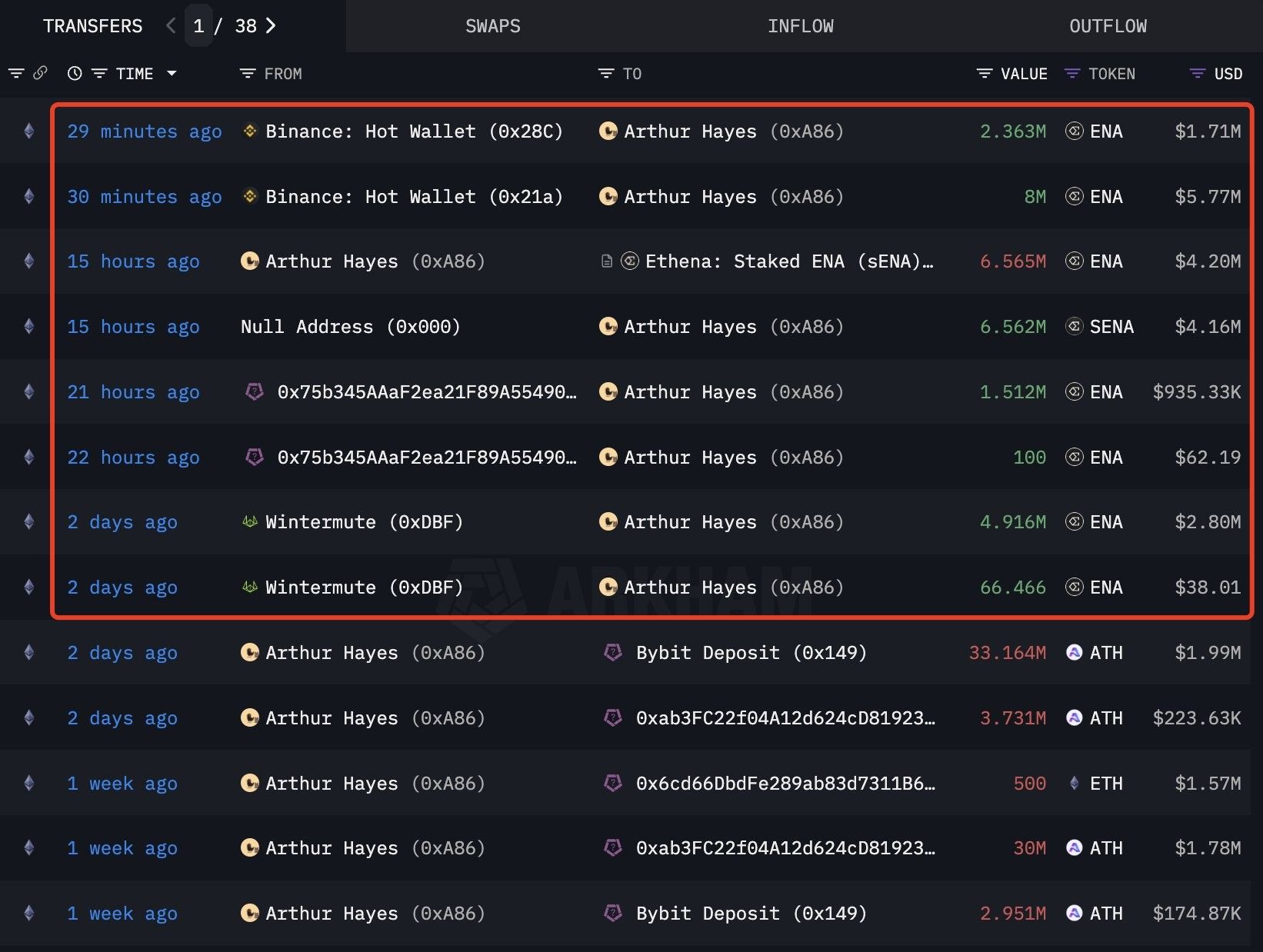This screenshot has height=952, width=1263.
Task: Click the Ethereum icon on first transfer row
Action: pyautogui.click(x=29, y=131)
